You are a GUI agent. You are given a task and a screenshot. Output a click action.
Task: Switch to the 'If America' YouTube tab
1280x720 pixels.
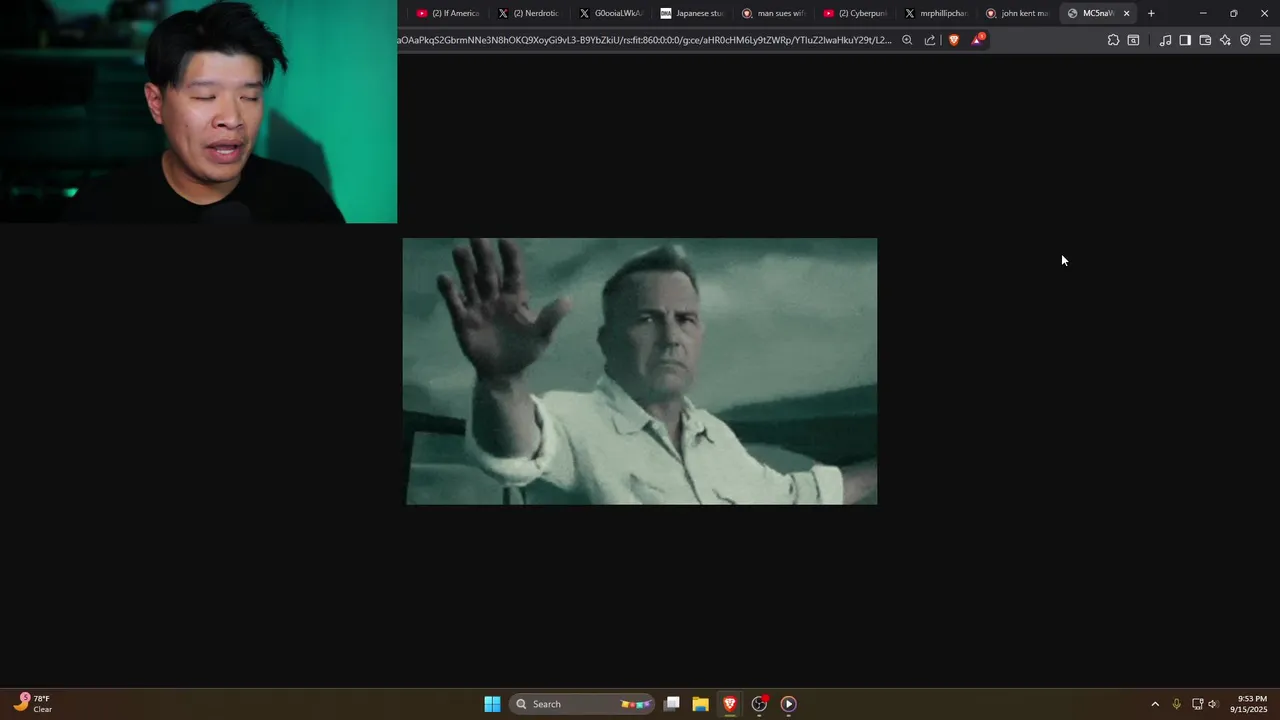click(x=448, y=13)
